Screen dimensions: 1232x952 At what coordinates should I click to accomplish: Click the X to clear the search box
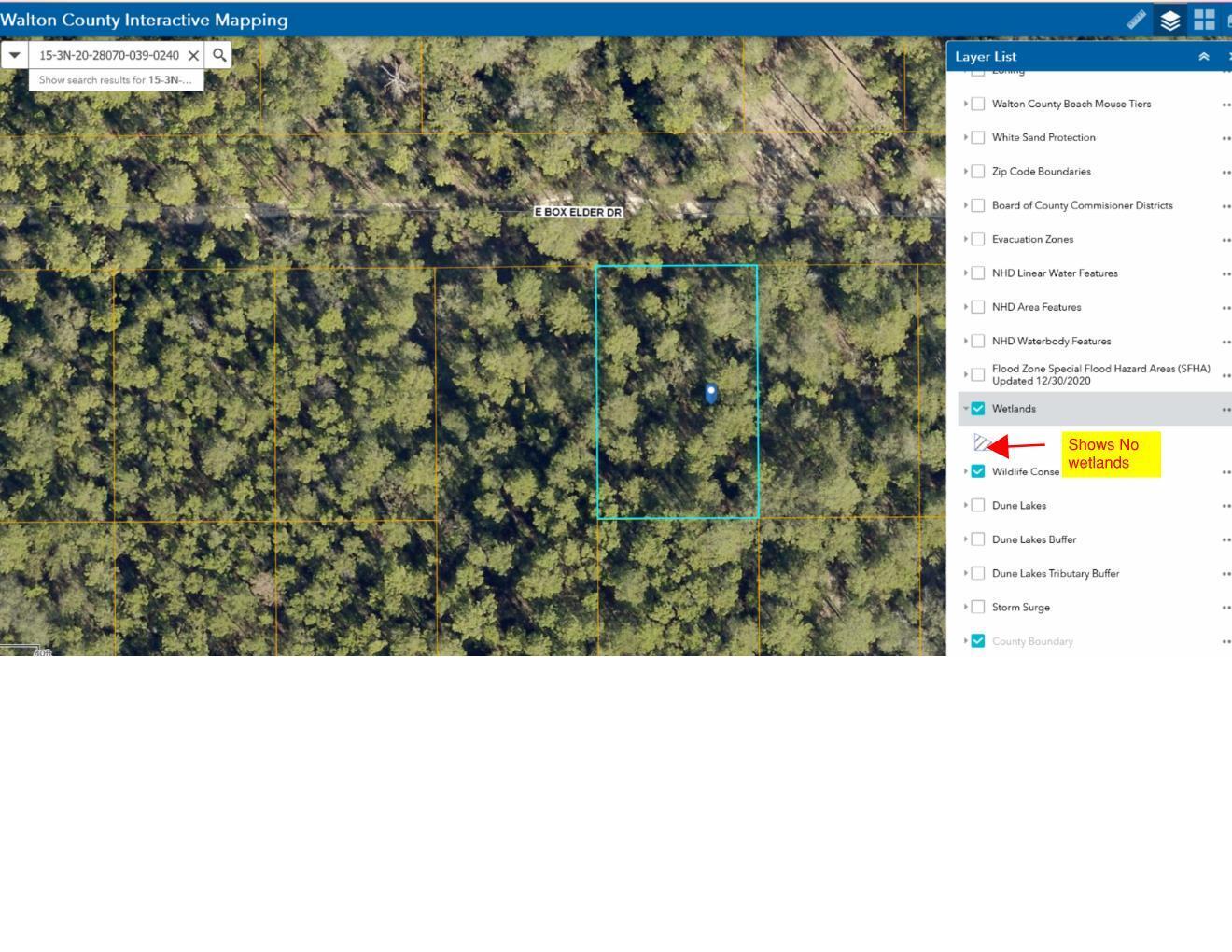click(x=193, y=55)
